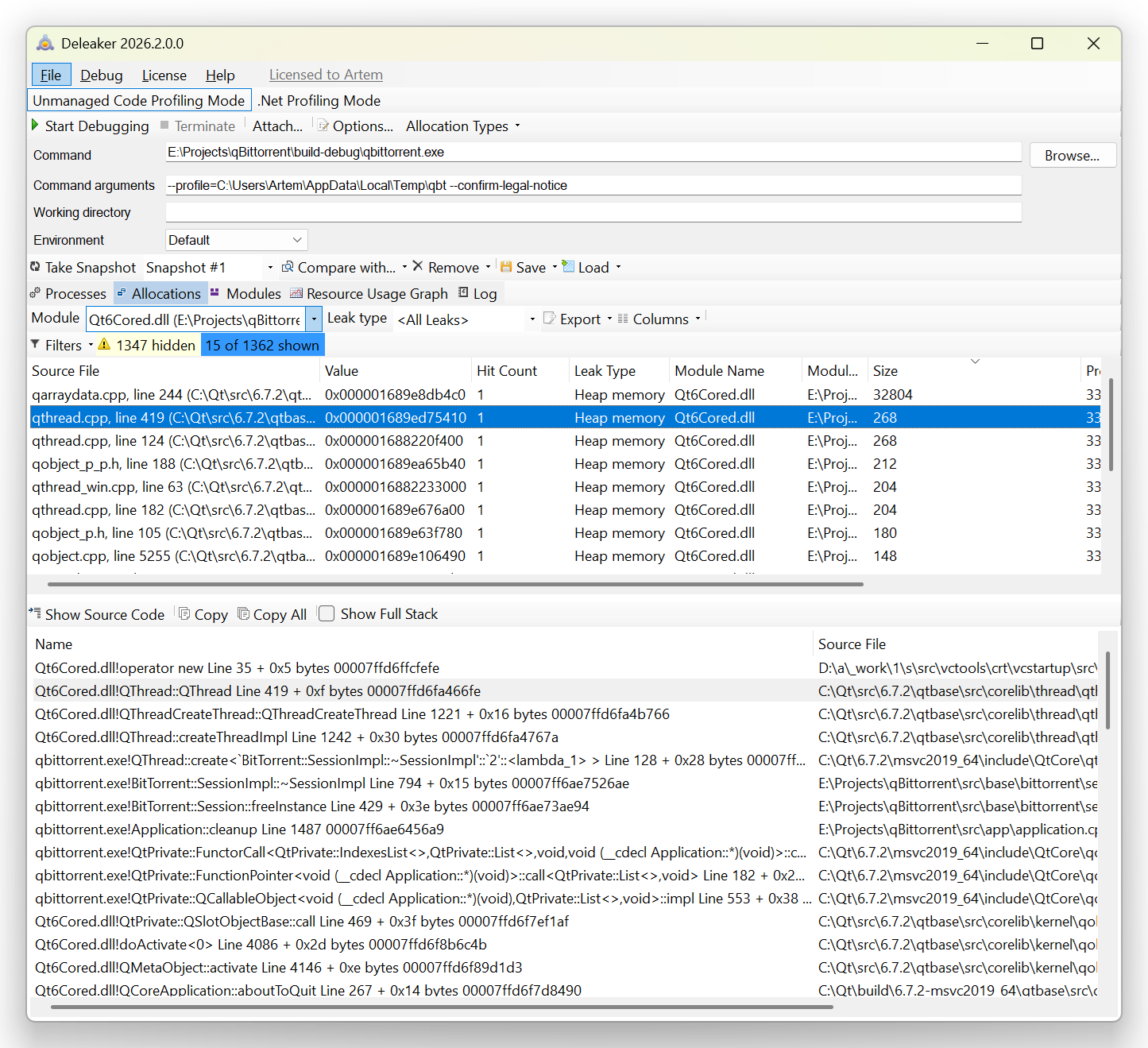This screenshot has width=1148, height=1048.
Task: Click the Export icon
Action: coord(549,319)
